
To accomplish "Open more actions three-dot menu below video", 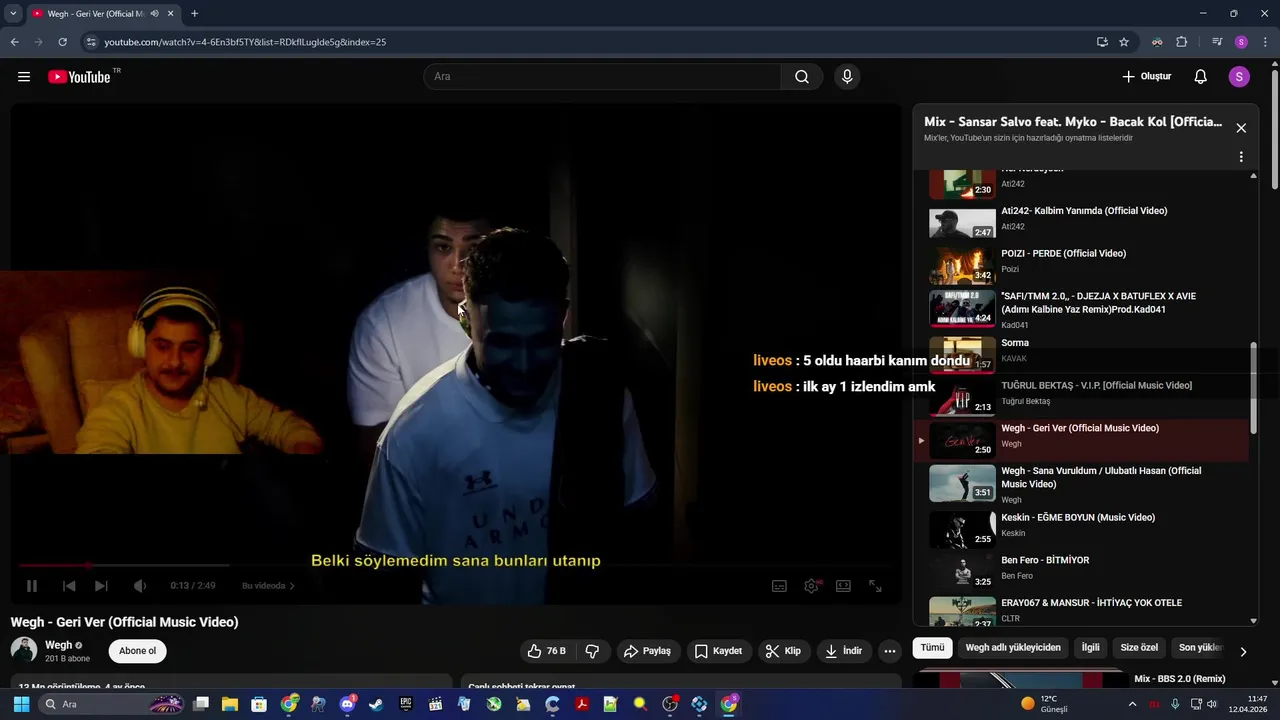I will click(889, 651).
